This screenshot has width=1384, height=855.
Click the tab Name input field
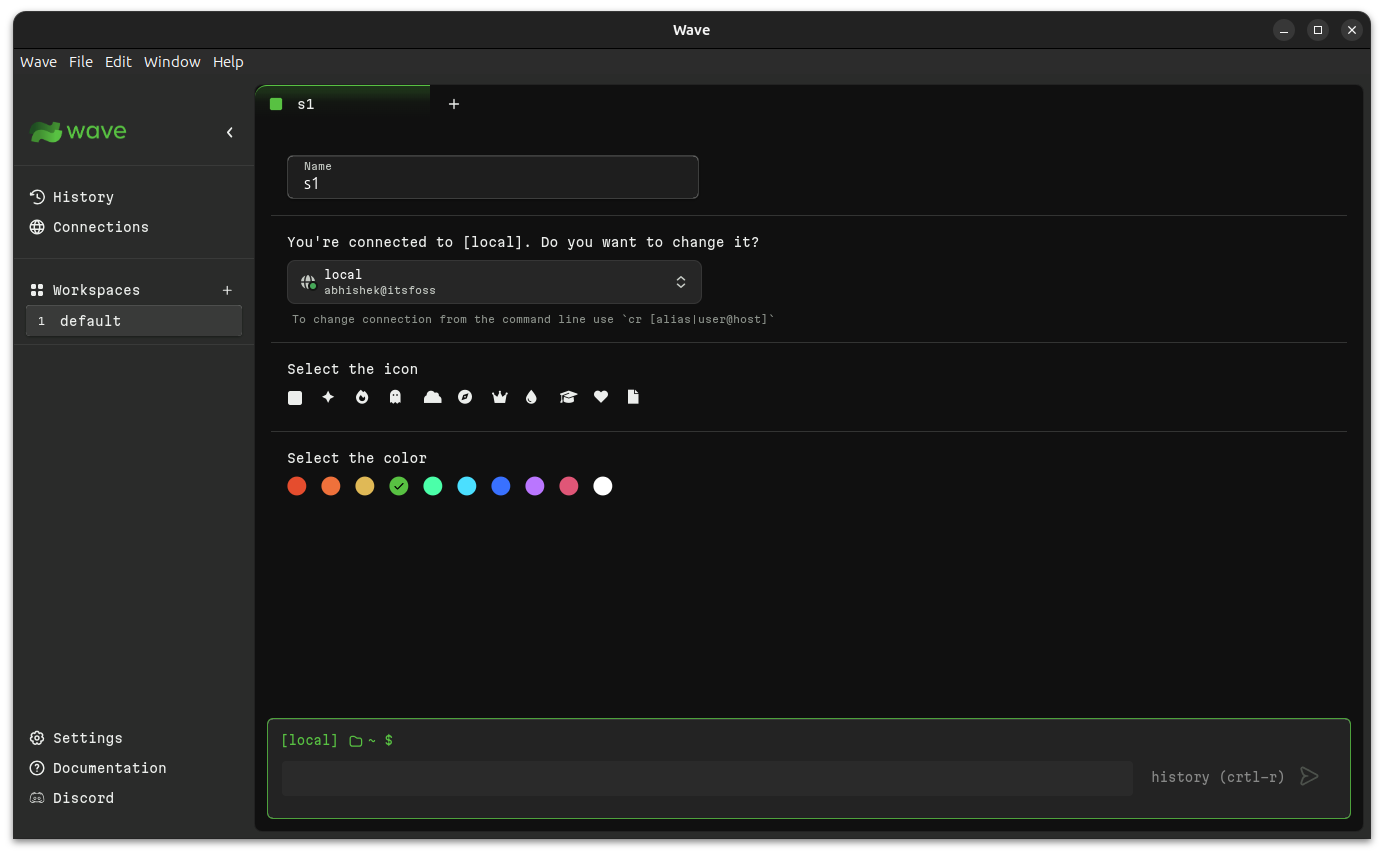point(493,177)
